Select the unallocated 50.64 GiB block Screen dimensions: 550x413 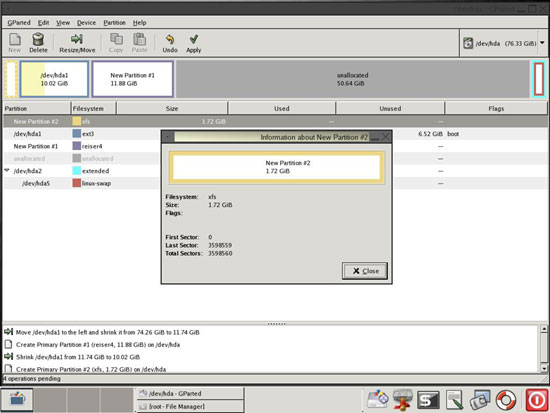click(x=353, y=79)
